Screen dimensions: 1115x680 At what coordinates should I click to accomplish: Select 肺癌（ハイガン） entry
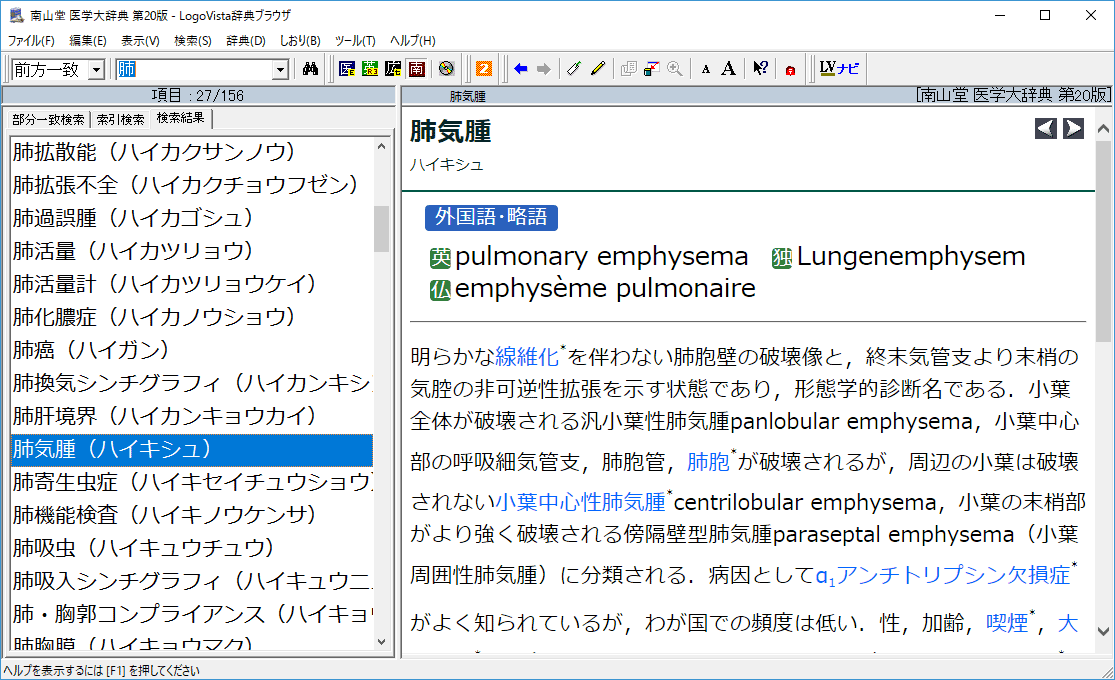[192, 350]
